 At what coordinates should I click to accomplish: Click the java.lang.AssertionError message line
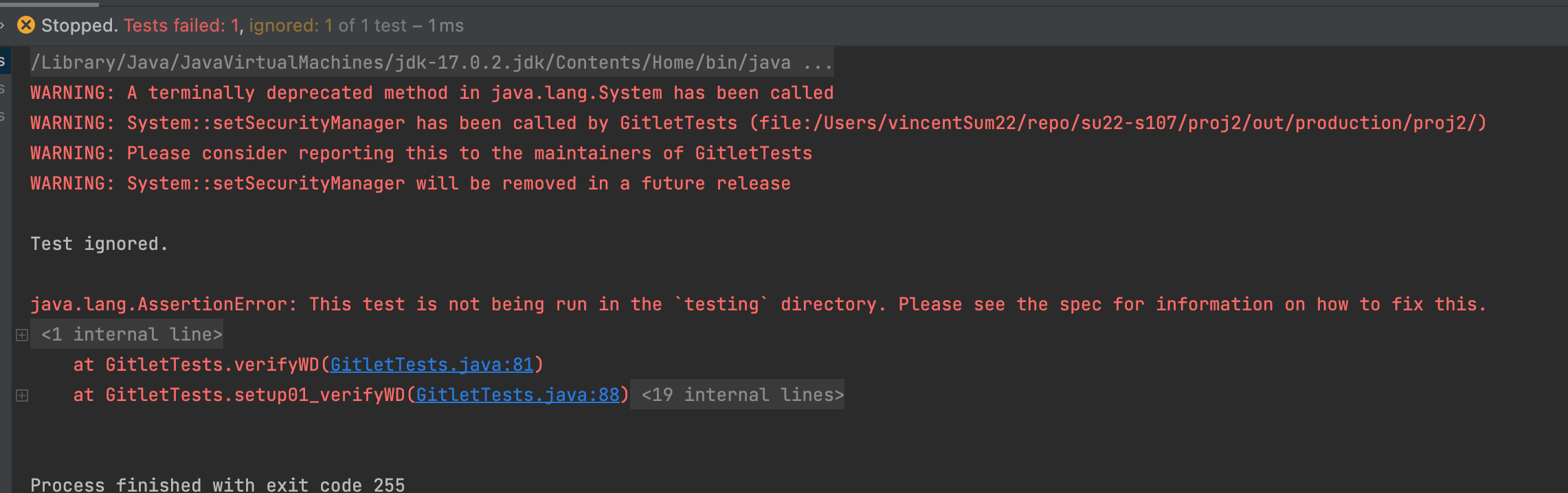(x=757, y=304)
